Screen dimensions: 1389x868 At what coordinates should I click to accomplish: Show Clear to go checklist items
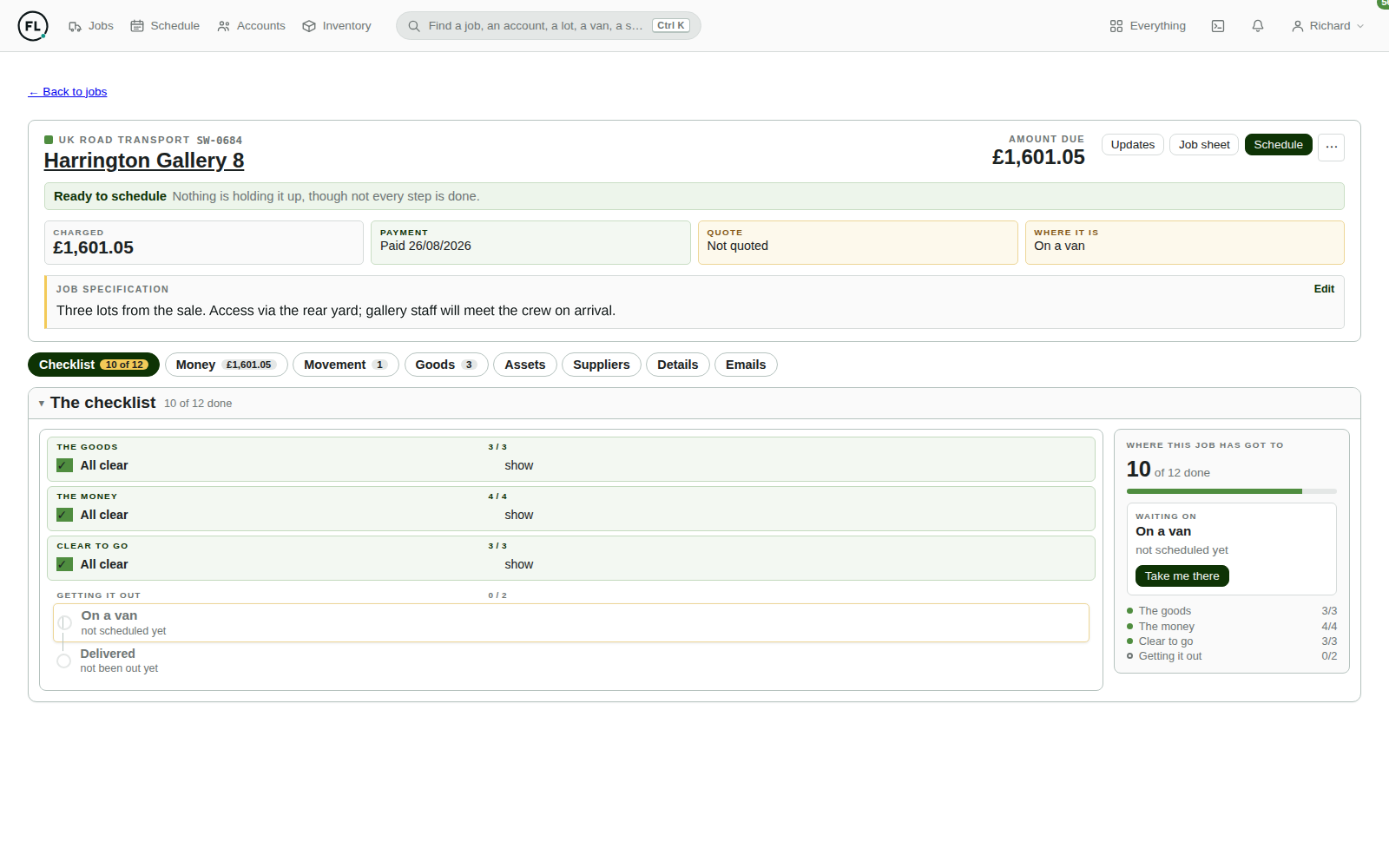click(519, 564)
